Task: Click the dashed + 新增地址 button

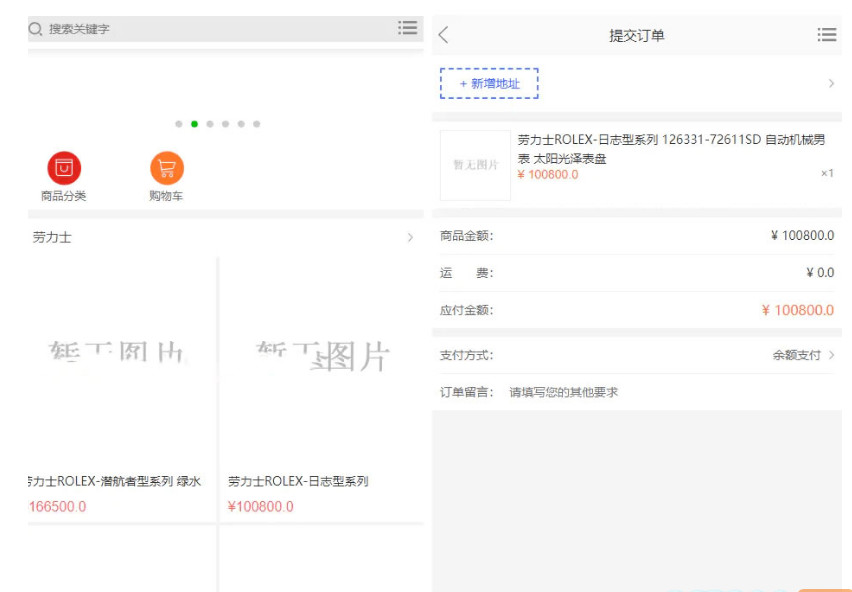Action: coord(488,82)
